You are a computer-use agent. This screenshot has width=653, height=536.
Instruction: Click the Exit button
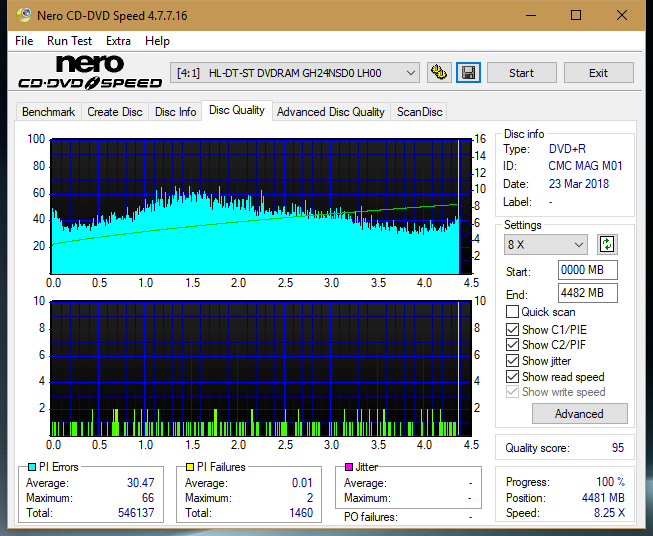(598, 73)
